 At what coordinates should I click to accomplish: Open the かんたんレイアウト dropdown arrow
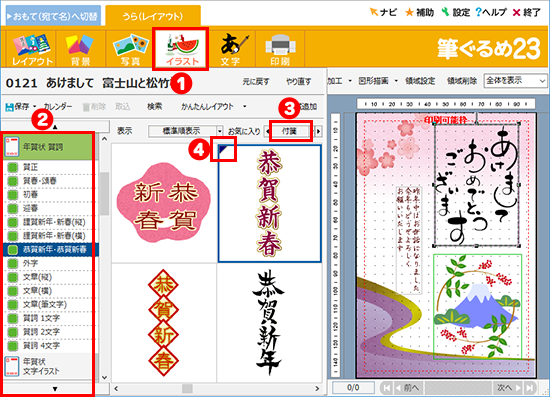pyautogui.click(x=244, y=107)
